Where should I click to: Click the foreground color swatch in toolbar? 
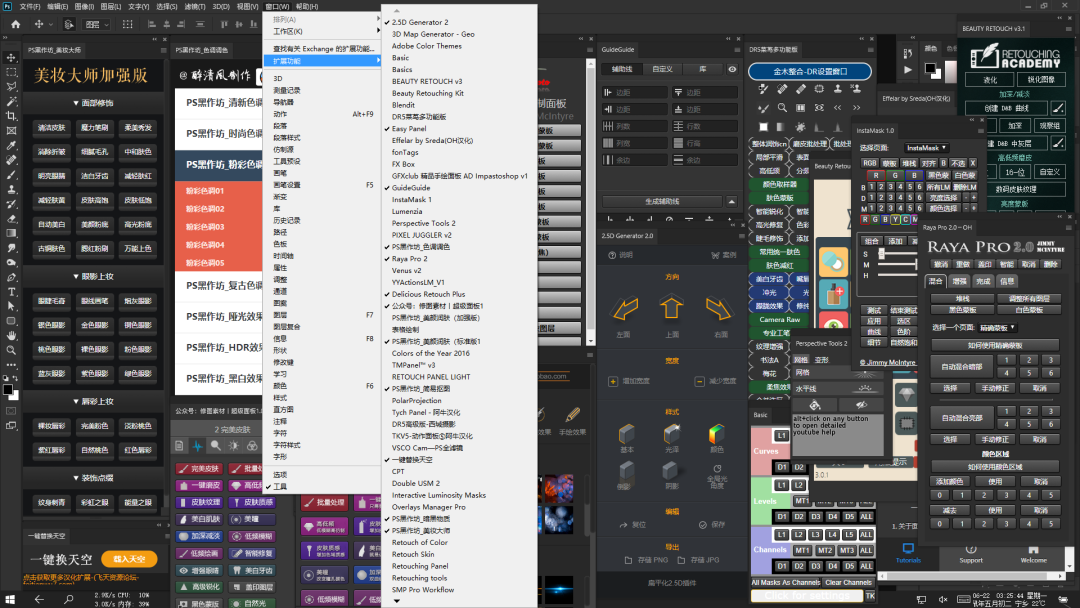coord(8,390)
